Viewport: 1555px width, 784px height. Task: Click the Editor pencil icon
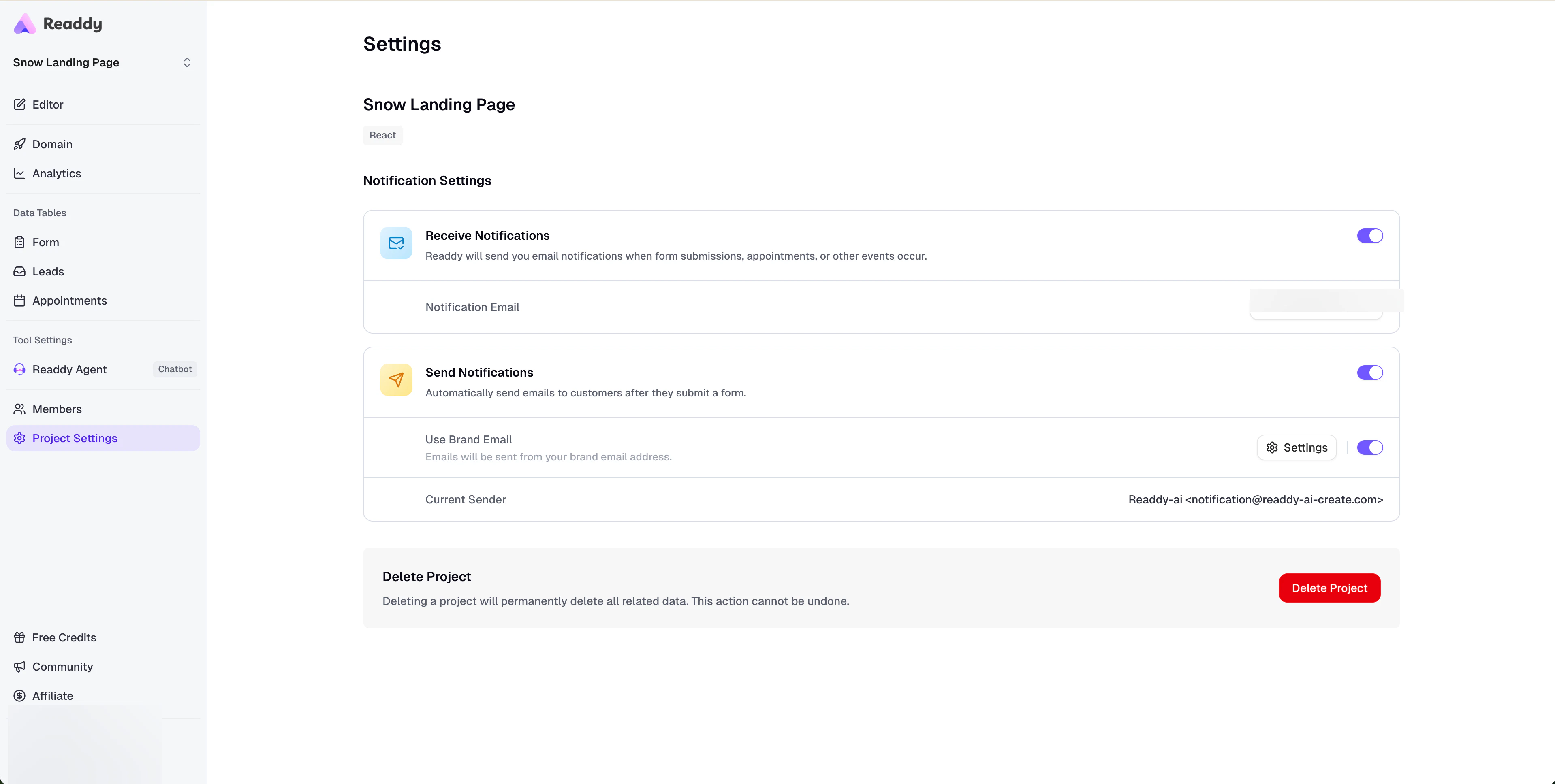[x=19, y=104]
